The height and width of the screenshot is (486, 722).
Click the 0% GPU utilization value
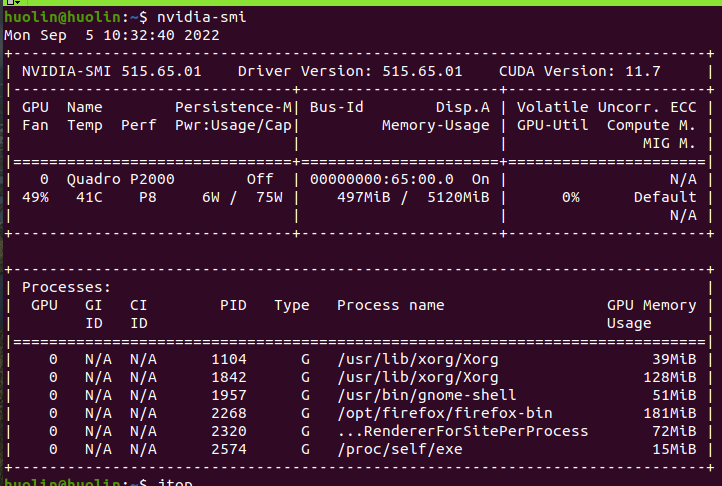point(570,197)
